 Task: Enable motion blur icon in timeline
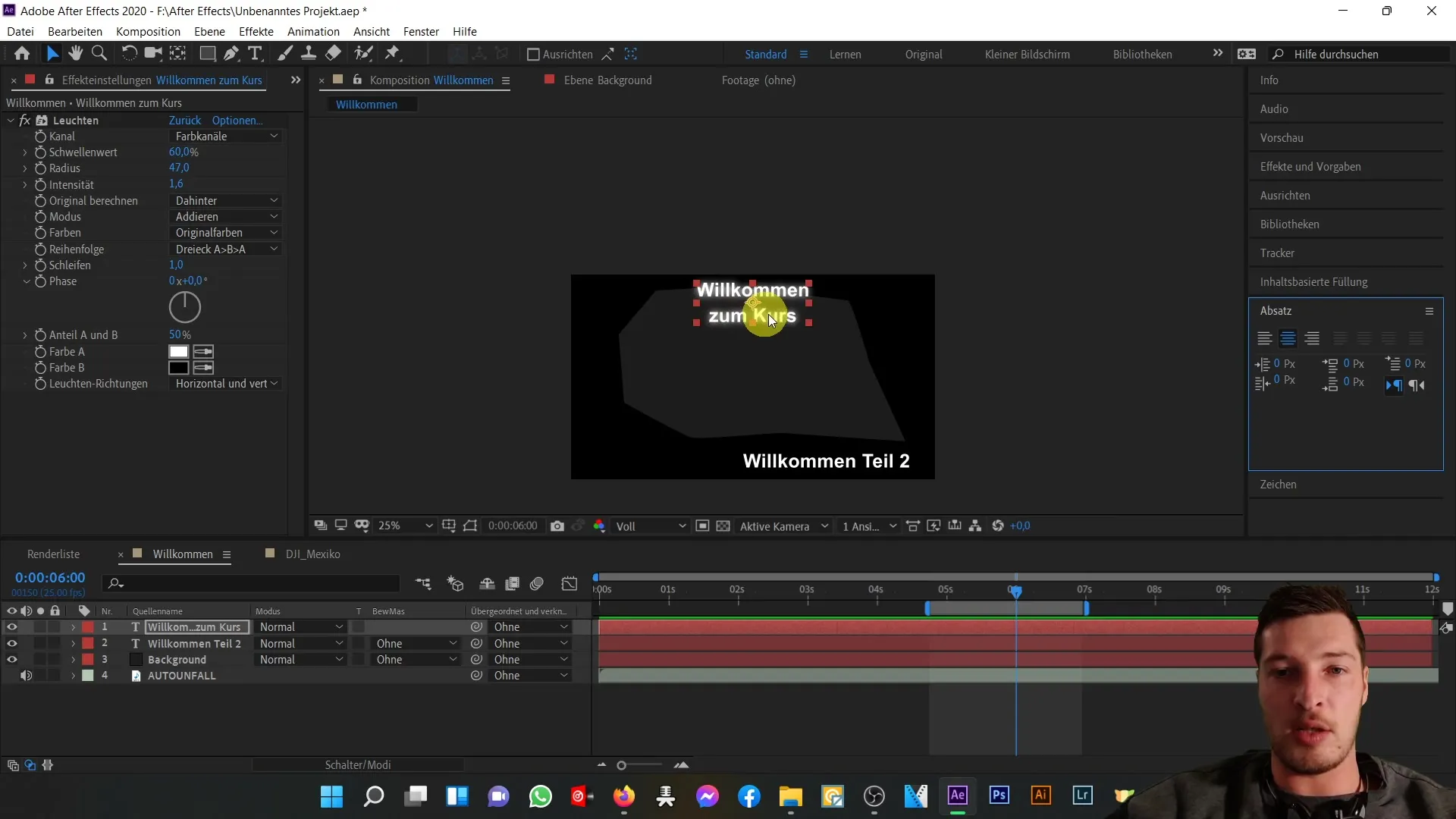[537, 583]
